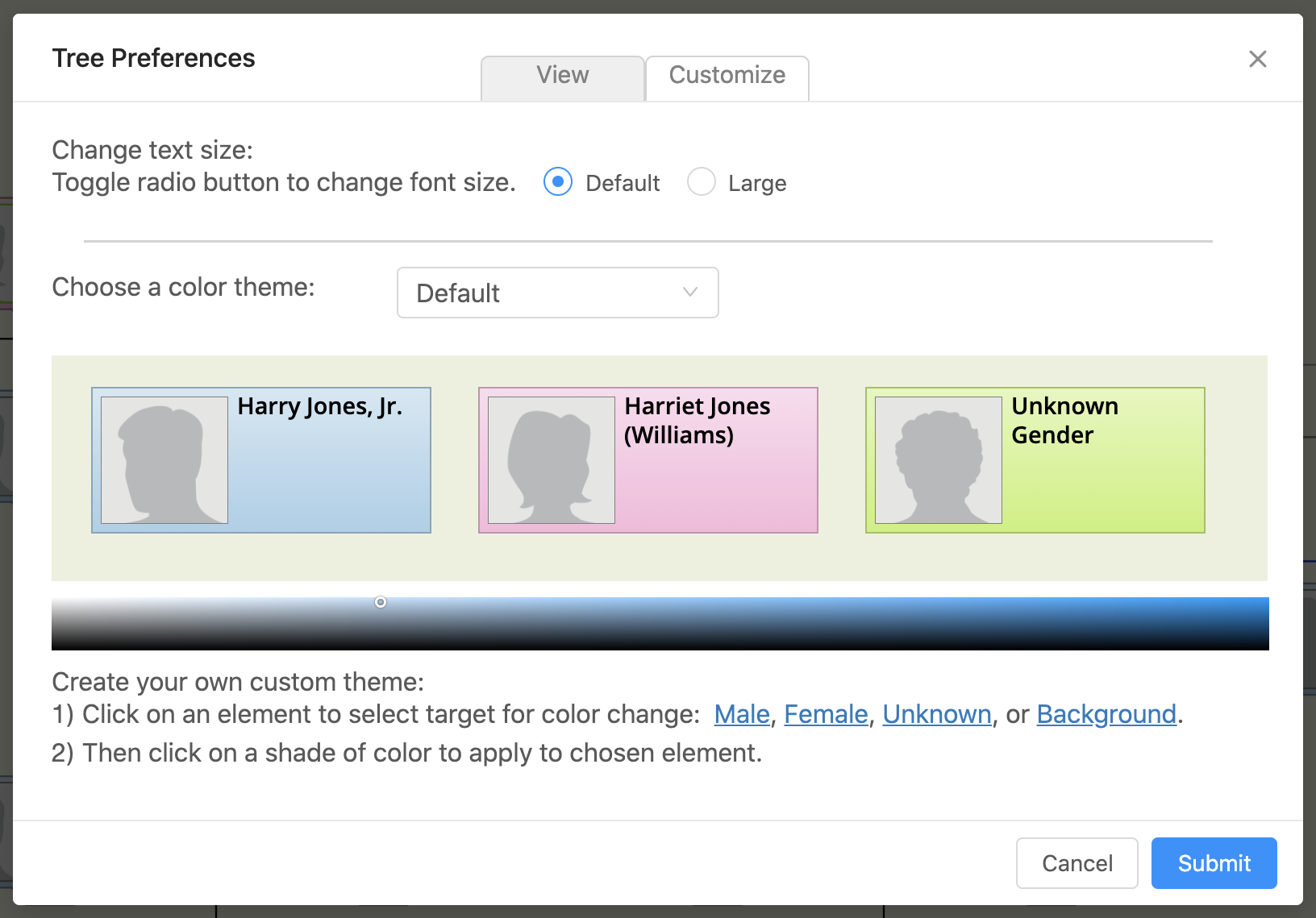Select the Large text size radio button
This screenshot has width=1316, height=918.
[702, 182]
